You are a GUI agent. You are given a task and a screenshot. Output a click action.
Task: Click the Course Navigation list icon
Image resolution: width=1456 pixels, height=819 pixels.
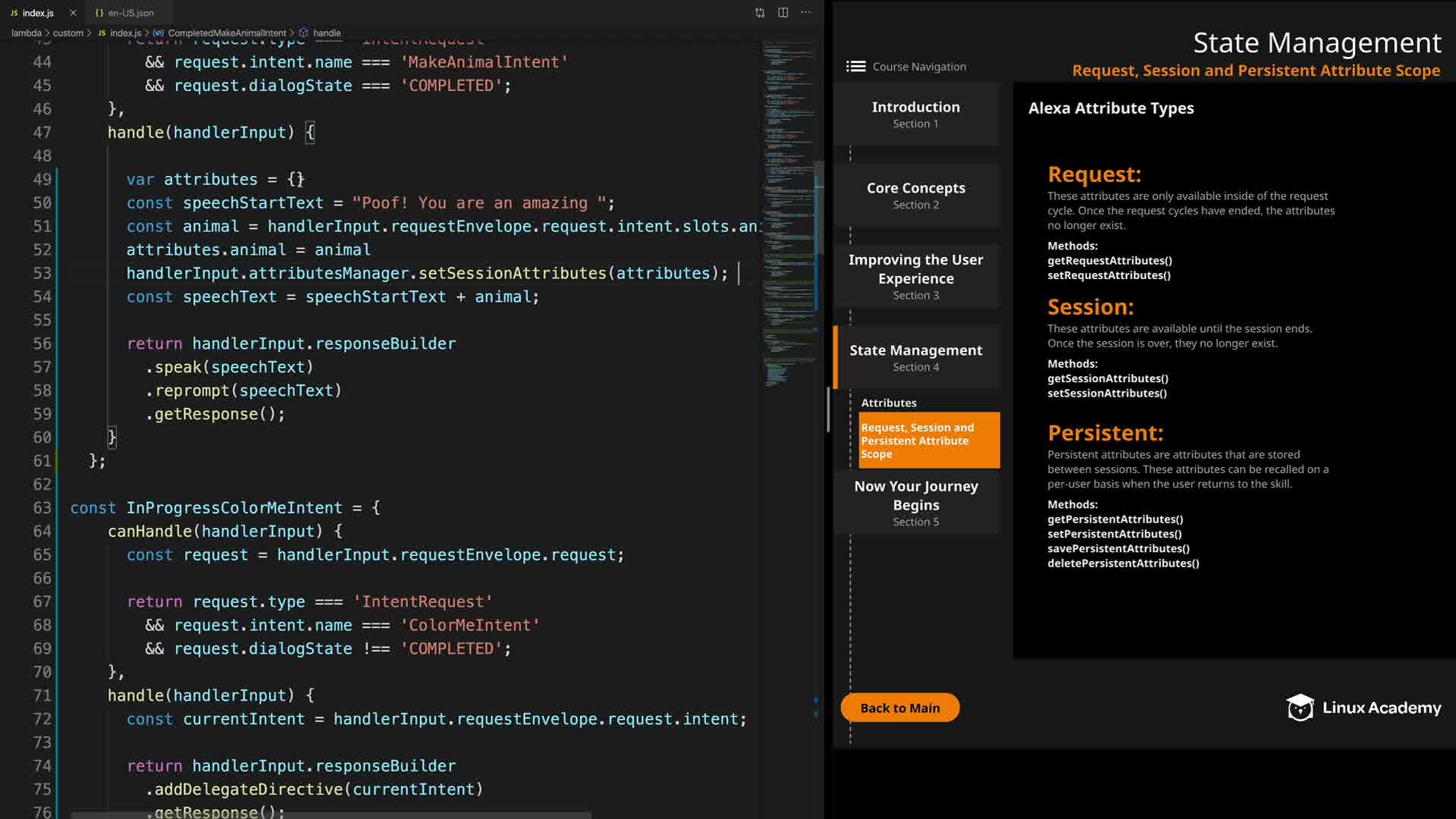pyautogui.click(x=855, y=67)
